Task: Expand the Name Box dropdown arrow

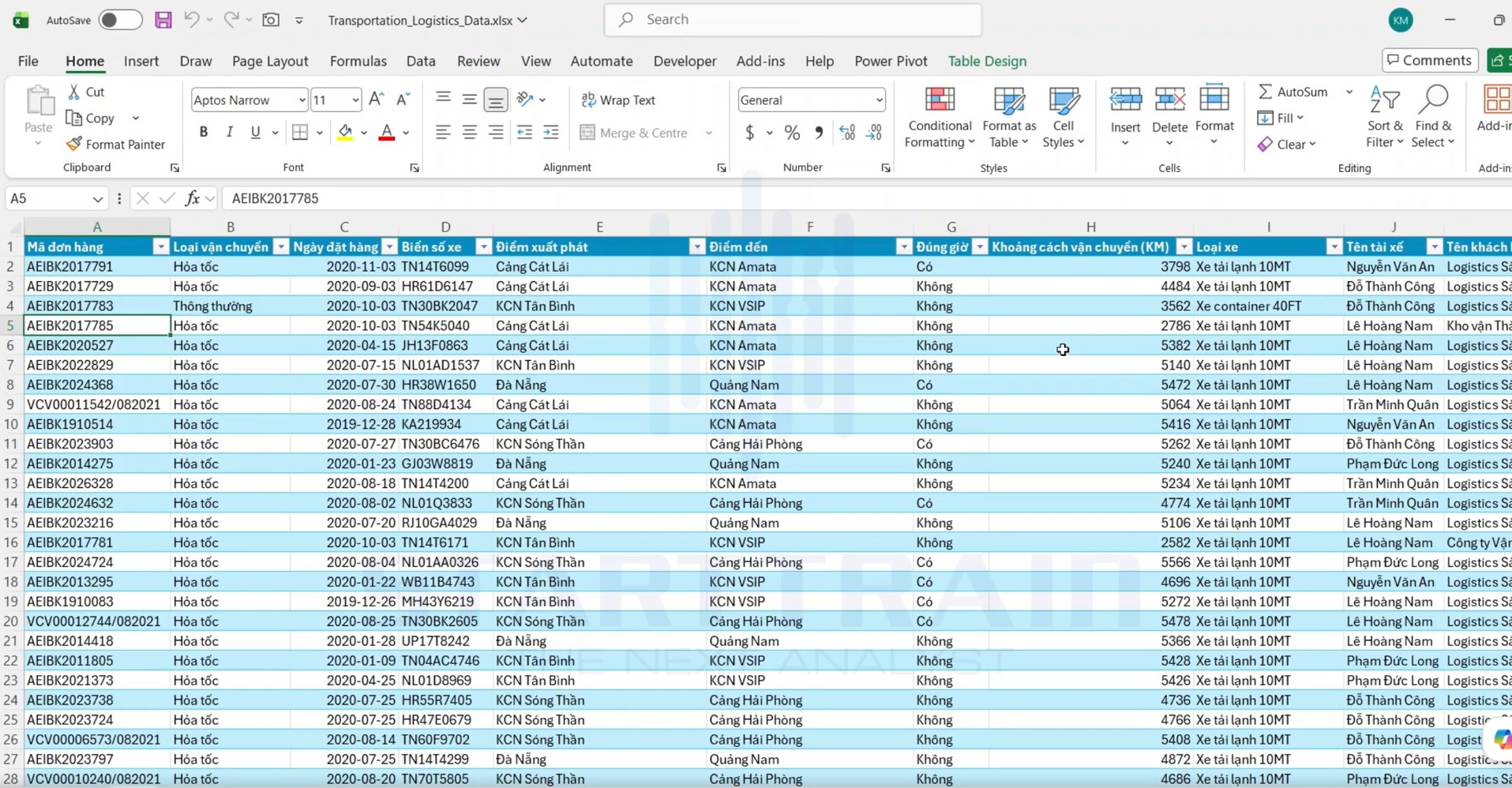Action: click(x=97, y=199)
